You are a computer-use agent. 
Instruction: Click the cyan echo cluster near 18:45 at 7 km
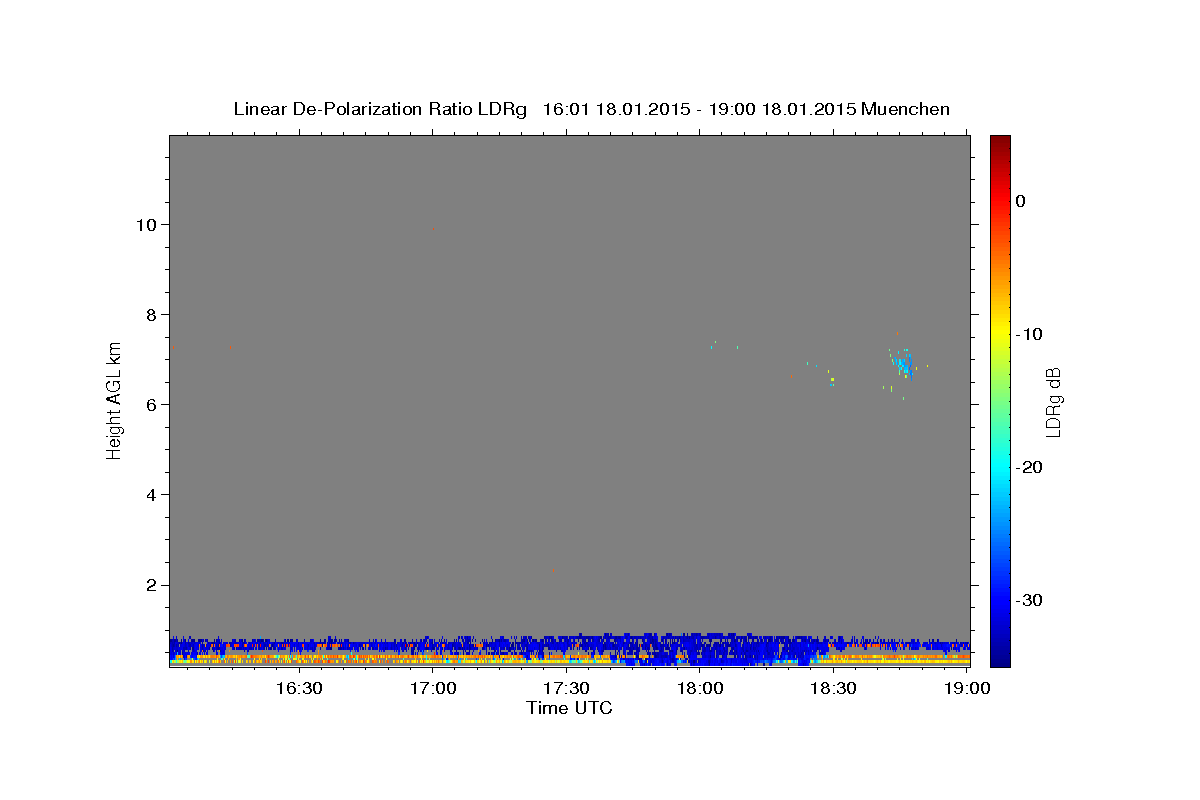[903, 366]
